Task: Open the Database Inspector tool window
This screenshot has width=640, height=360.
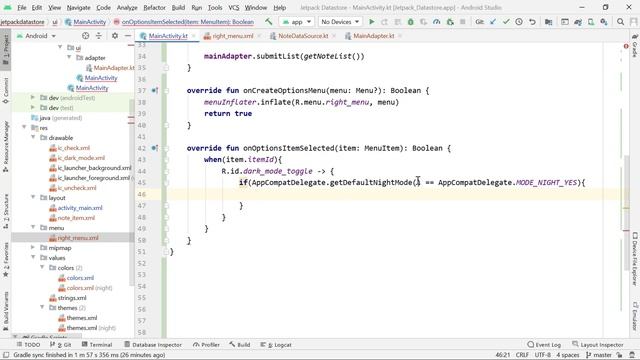Action: click(153, 345)
